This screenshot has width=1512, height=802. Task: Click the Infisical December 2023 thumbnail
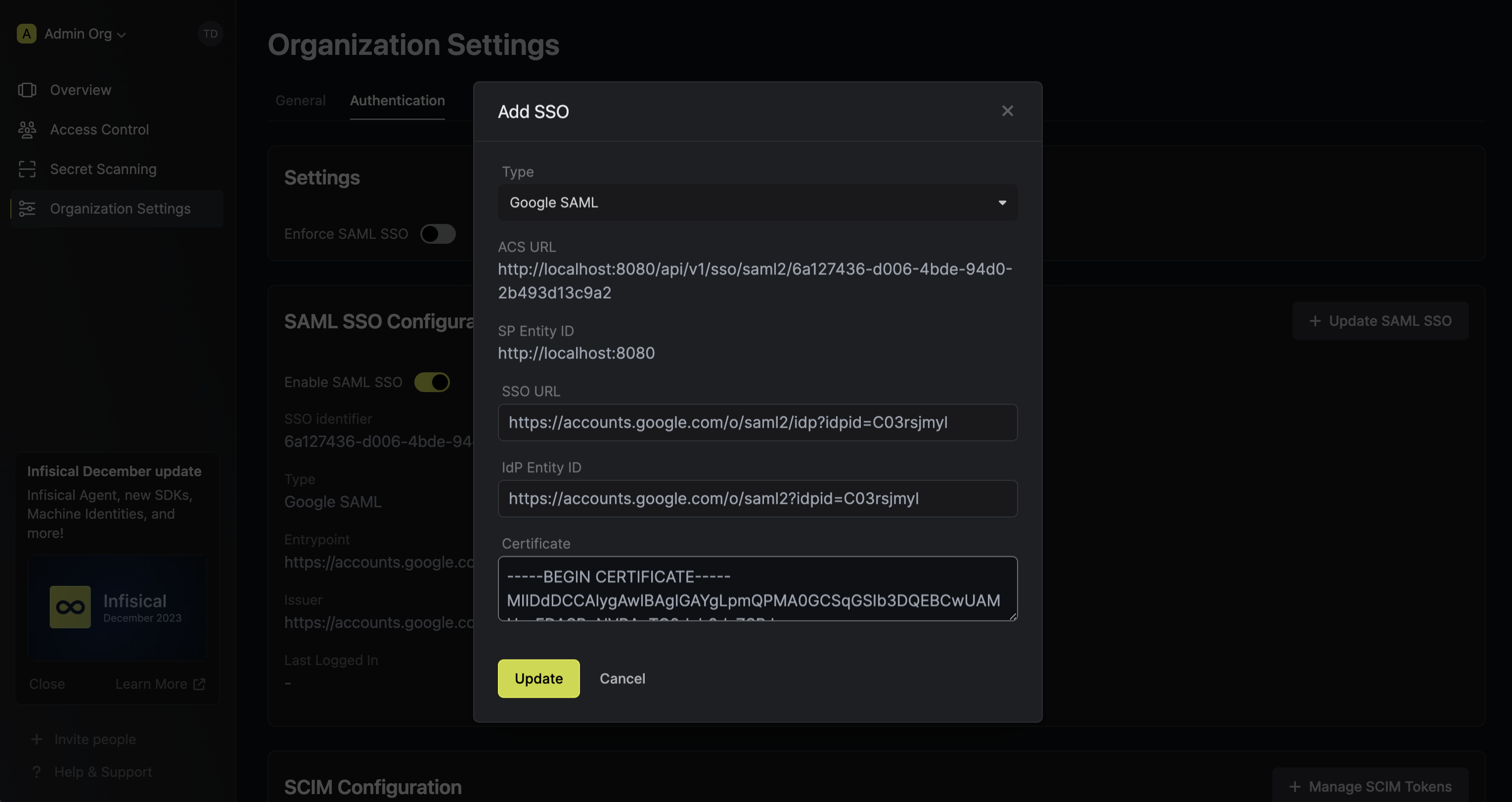click(x=117, y=608)
